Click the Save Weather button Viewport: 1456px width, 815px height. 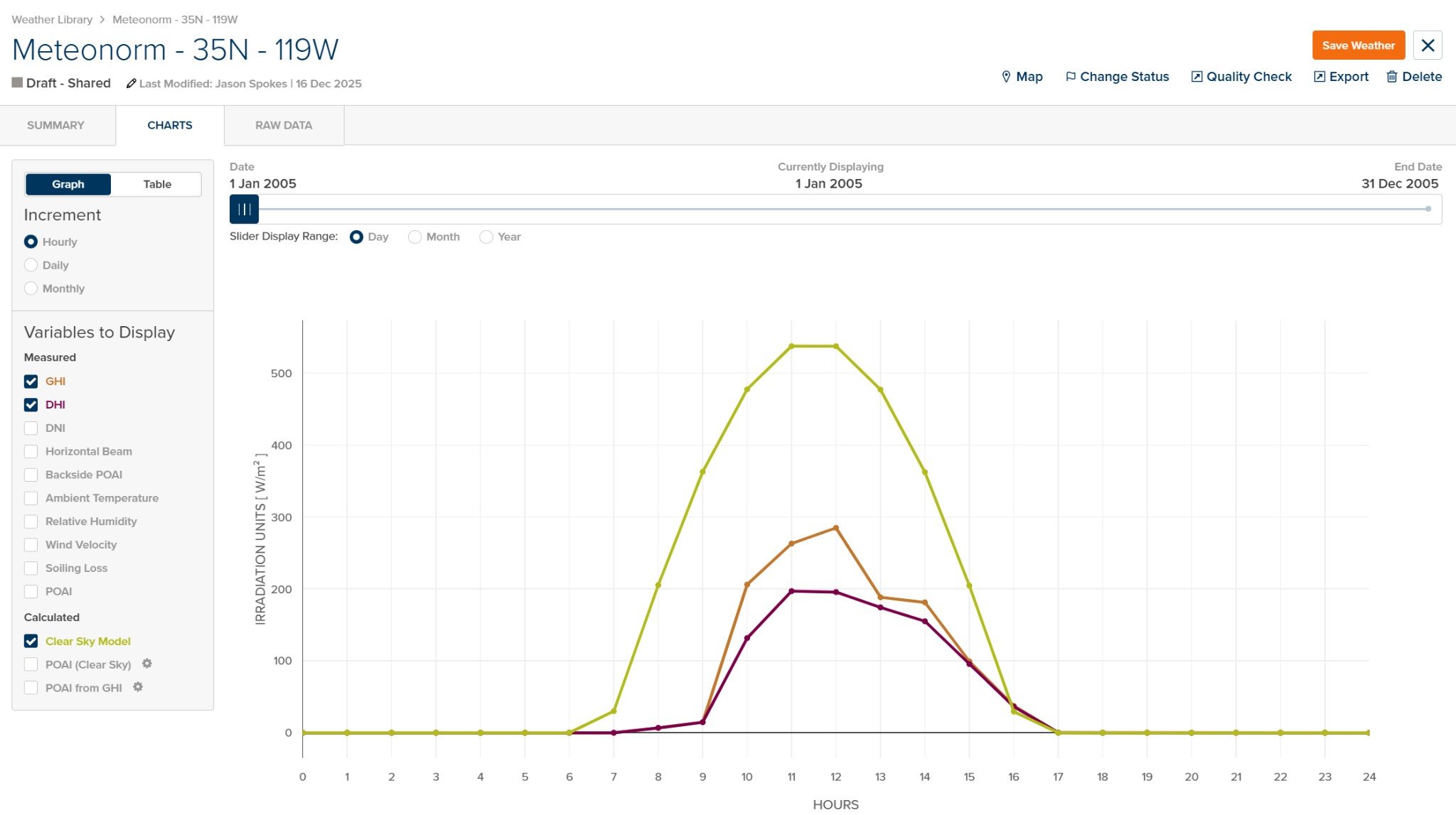pyautogui.click(x=1359, y=45)
